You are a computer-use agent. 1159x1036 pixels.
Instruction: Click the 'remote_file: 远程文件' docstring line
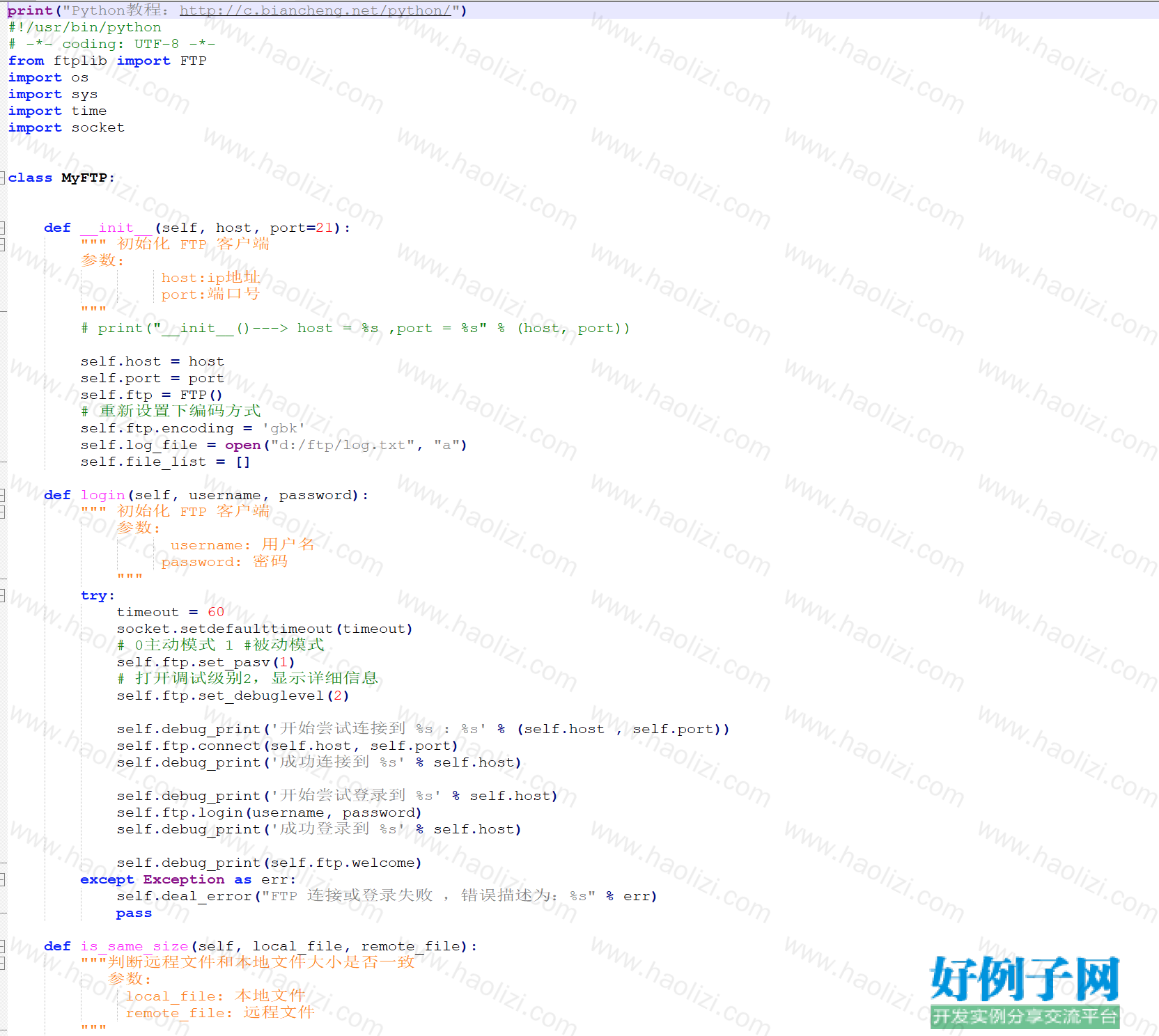click(220, 1013)
